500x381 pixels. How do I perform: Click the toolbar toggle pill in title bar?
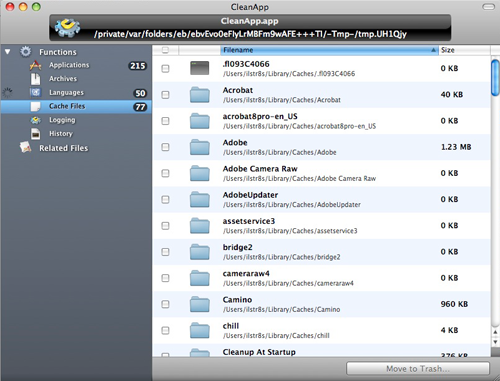pos(489,7)
